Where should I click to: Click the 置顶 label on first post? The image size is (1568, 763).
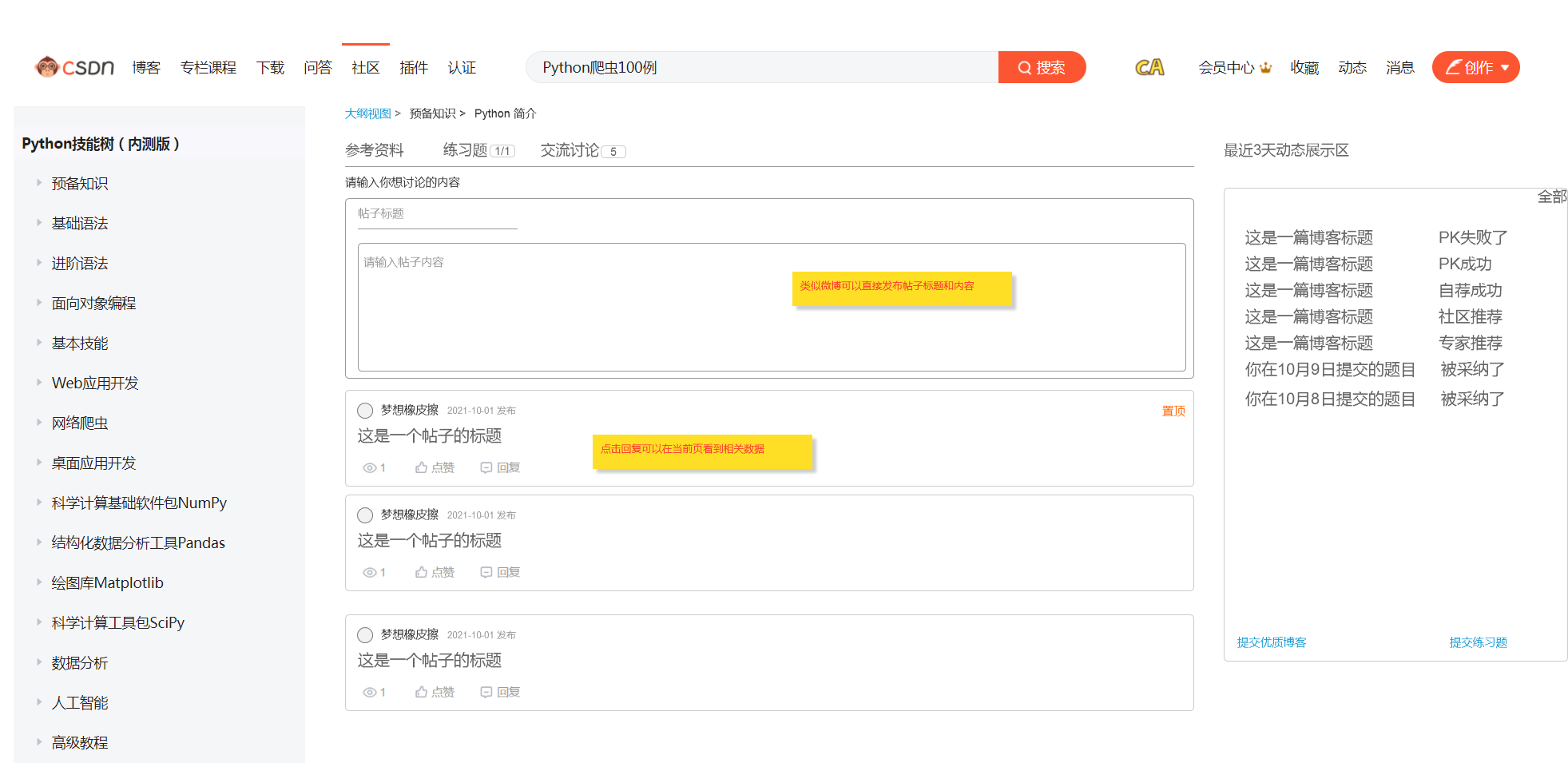tap(1173, 411)
